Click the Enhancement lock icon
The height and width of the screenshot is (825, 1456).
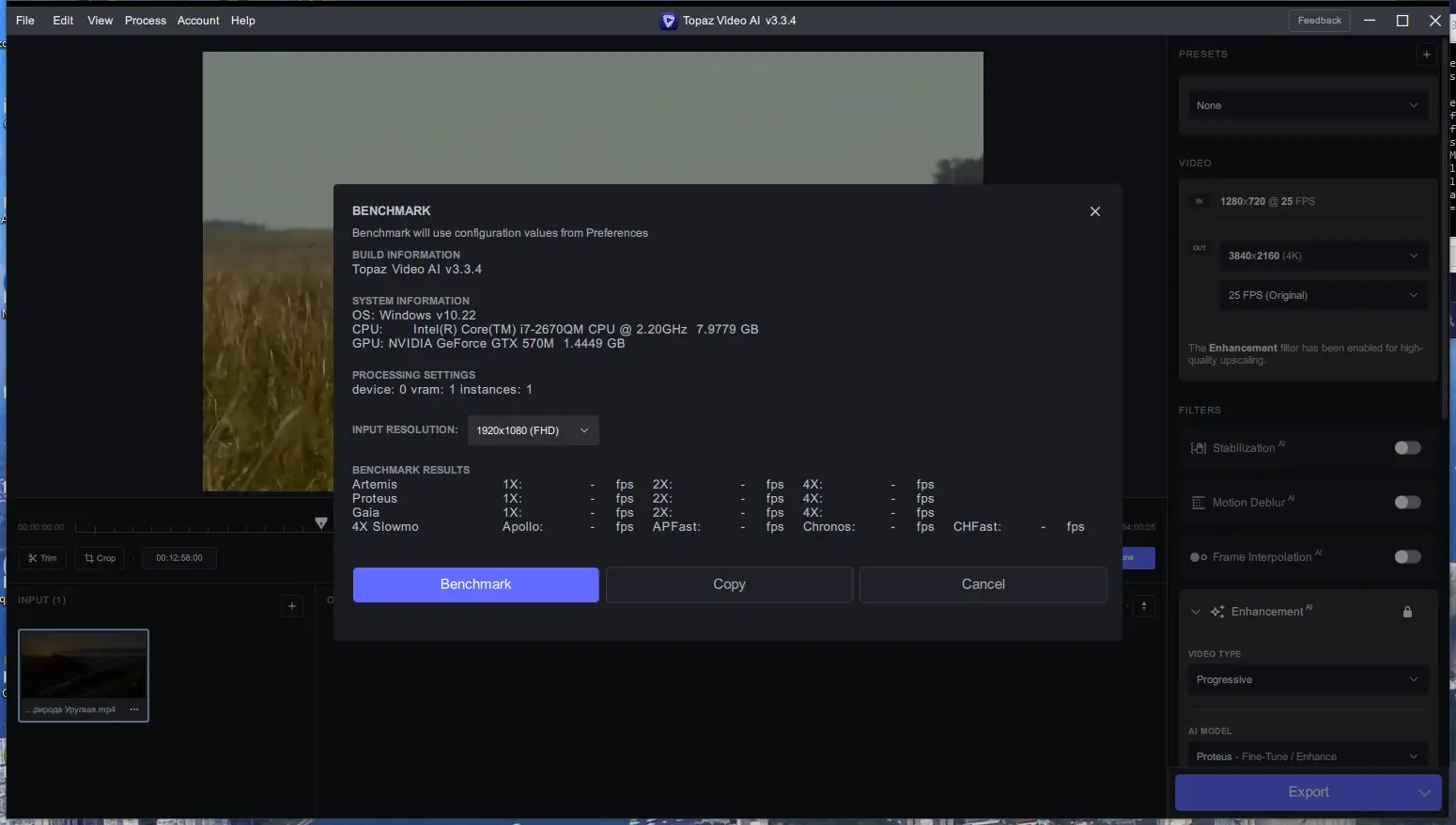1407,612
